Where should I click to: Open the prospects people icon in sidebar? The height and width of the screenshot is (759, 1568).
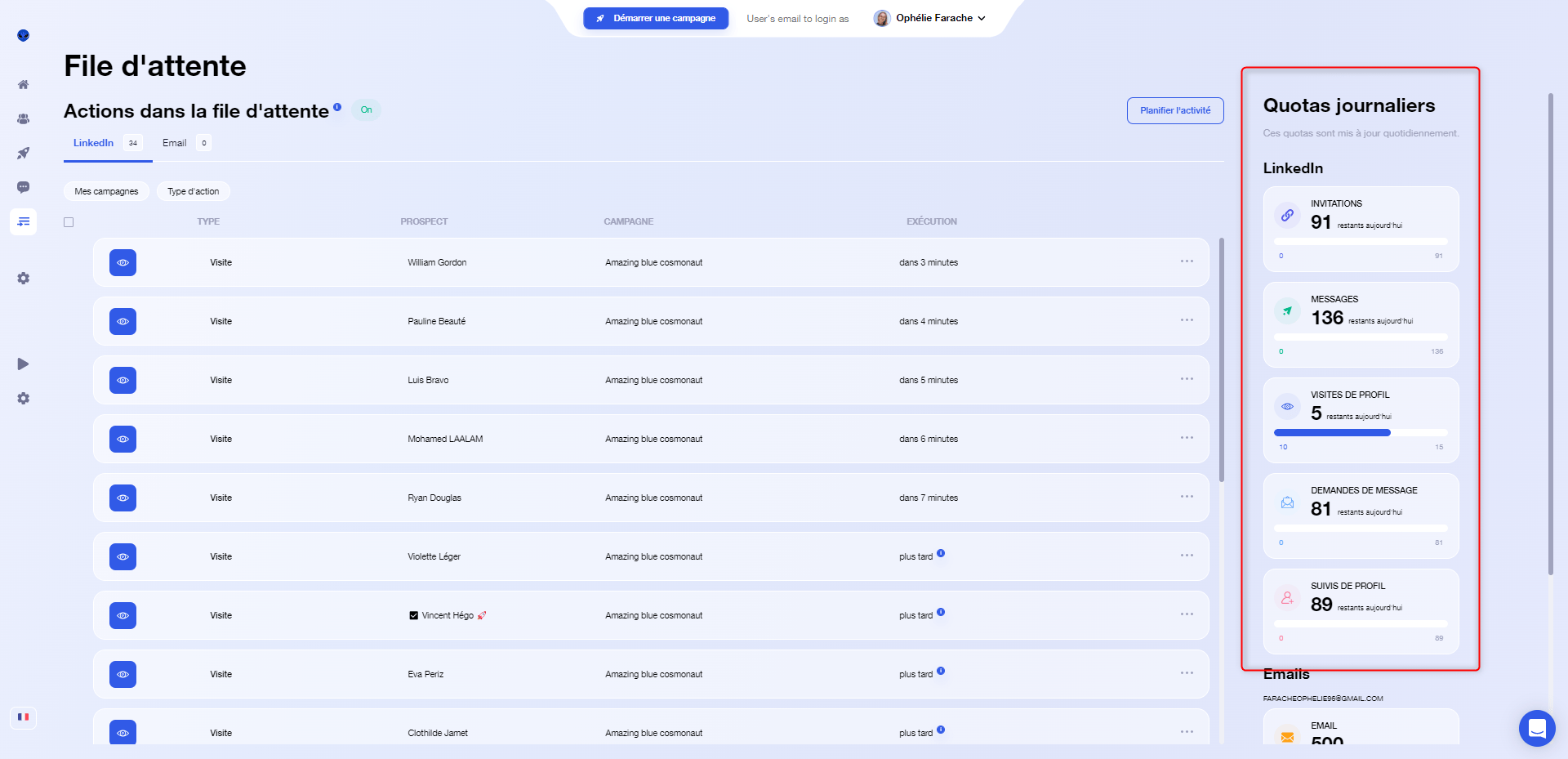pos(23,118)
